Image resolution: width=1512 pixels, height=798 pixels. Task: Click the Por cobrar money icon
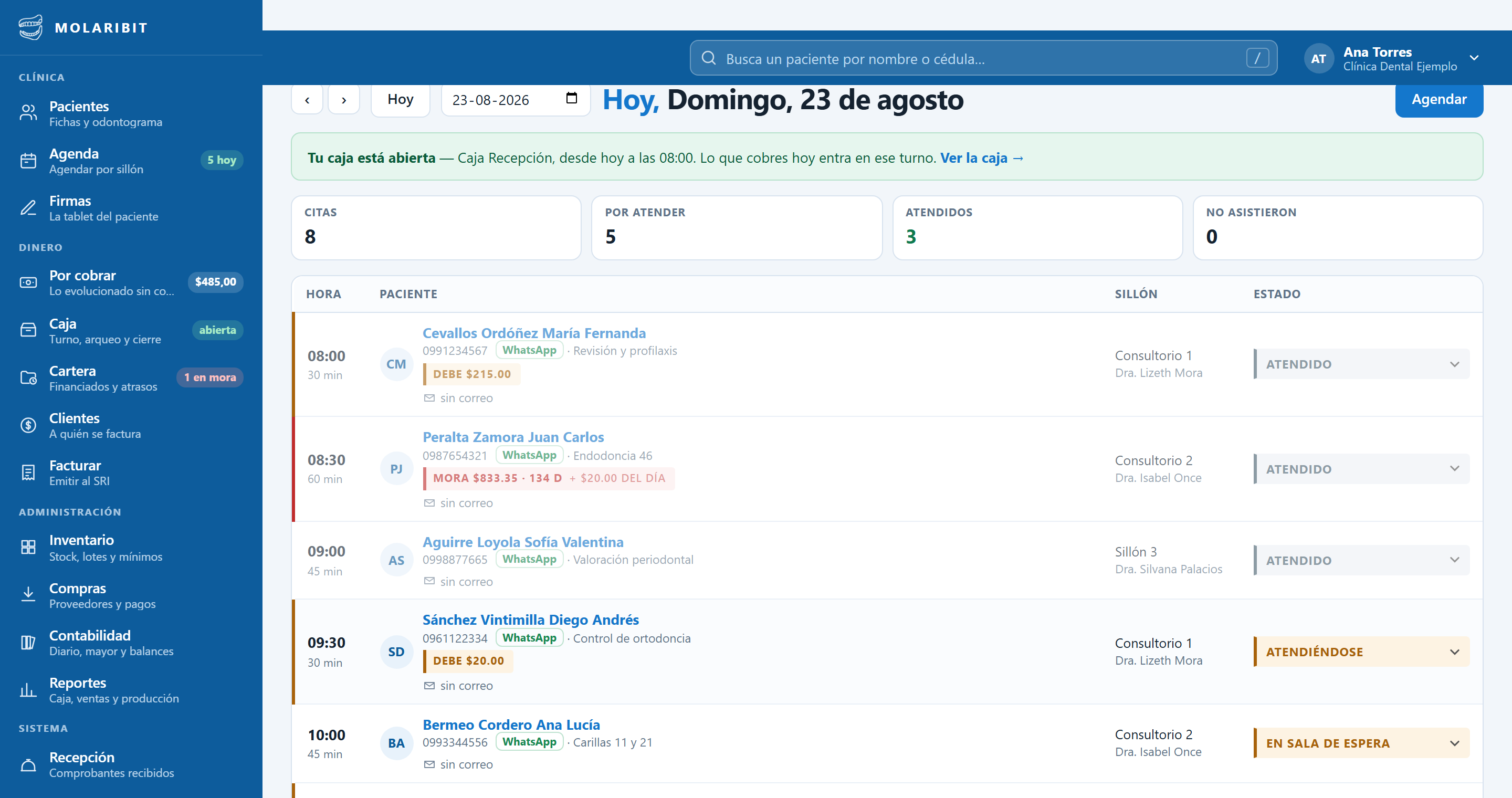click(x=28, y=282)
